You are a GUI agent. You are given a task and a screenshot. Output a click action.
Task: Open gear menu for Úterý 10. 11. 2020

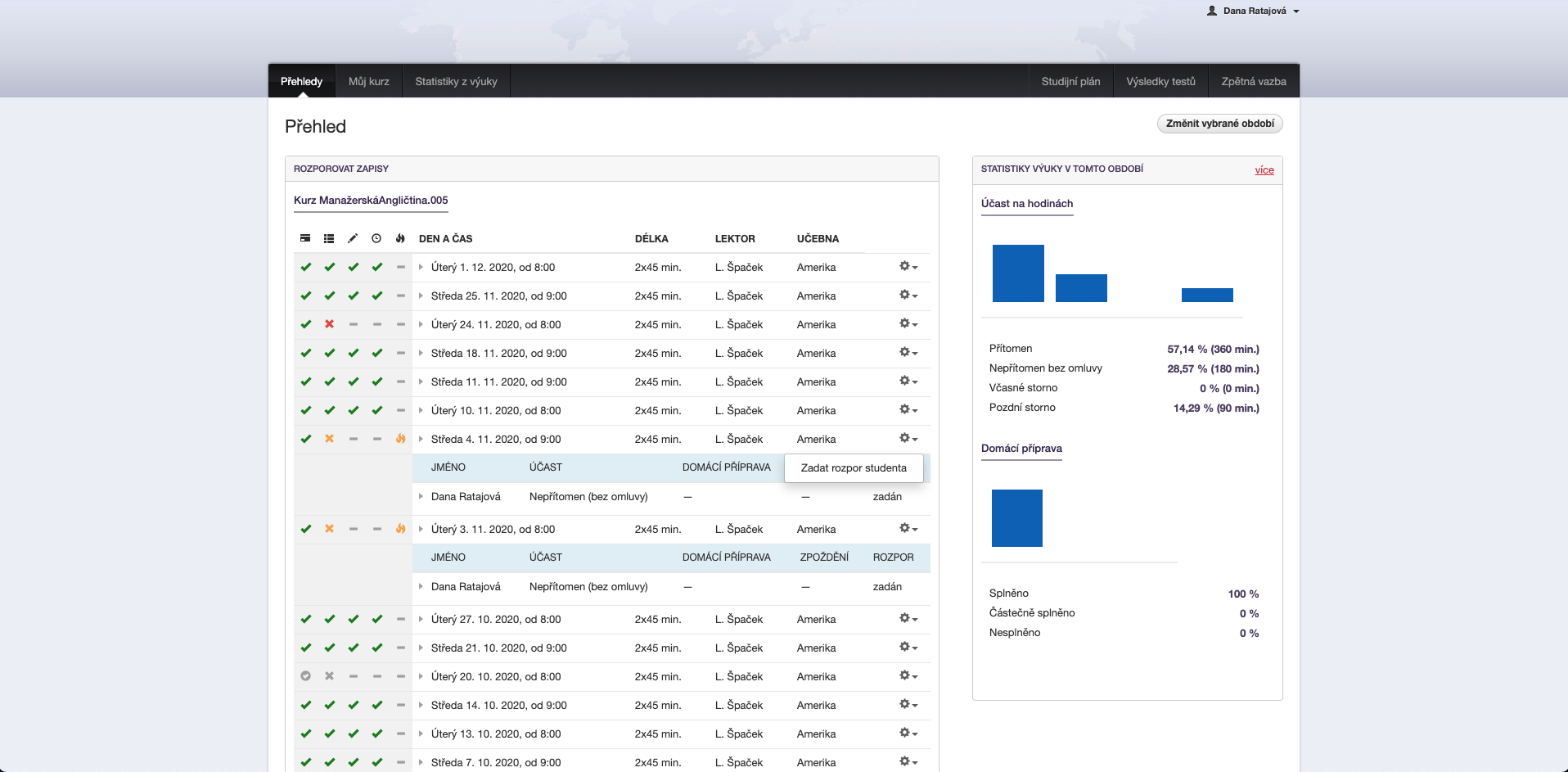908,410
